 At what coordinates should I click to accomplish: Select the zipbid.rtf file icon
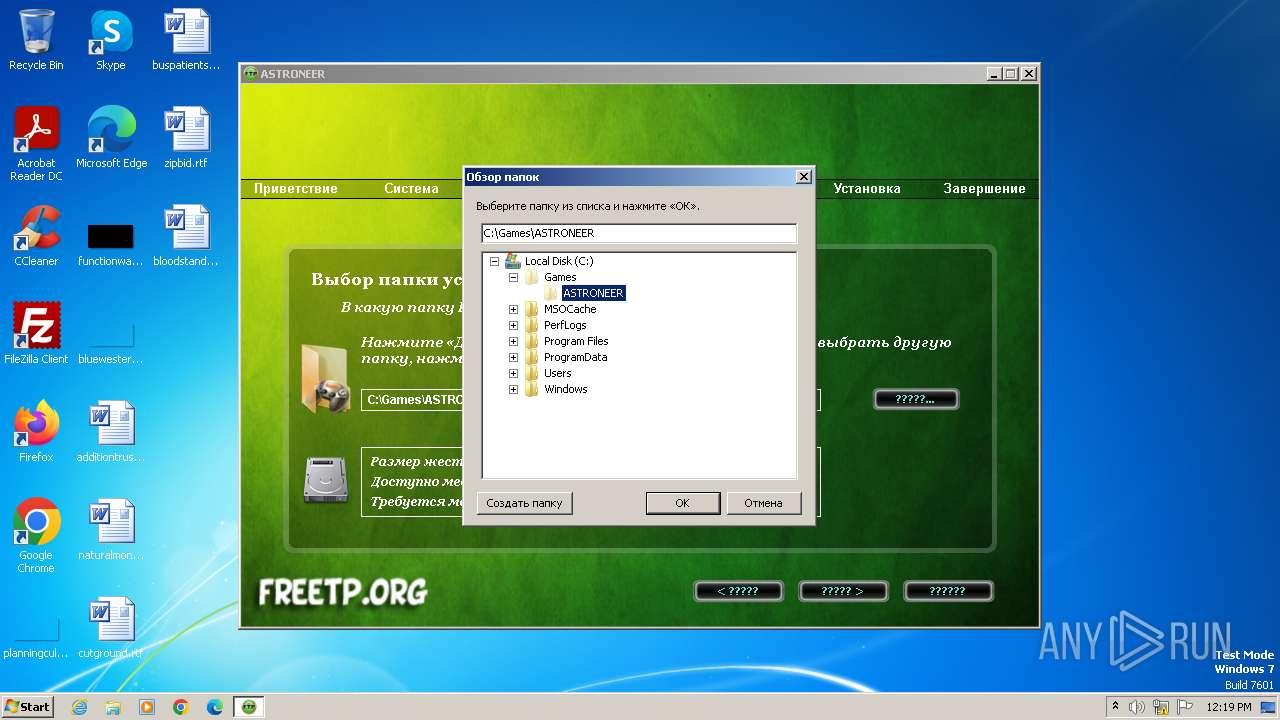click(186, 138)
